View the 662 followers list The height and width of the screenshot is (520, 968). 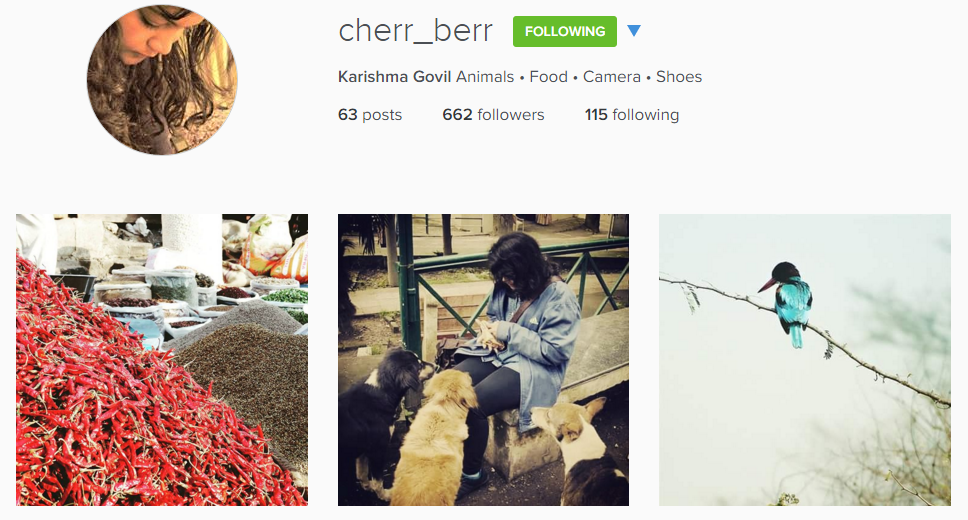(493, 115)
